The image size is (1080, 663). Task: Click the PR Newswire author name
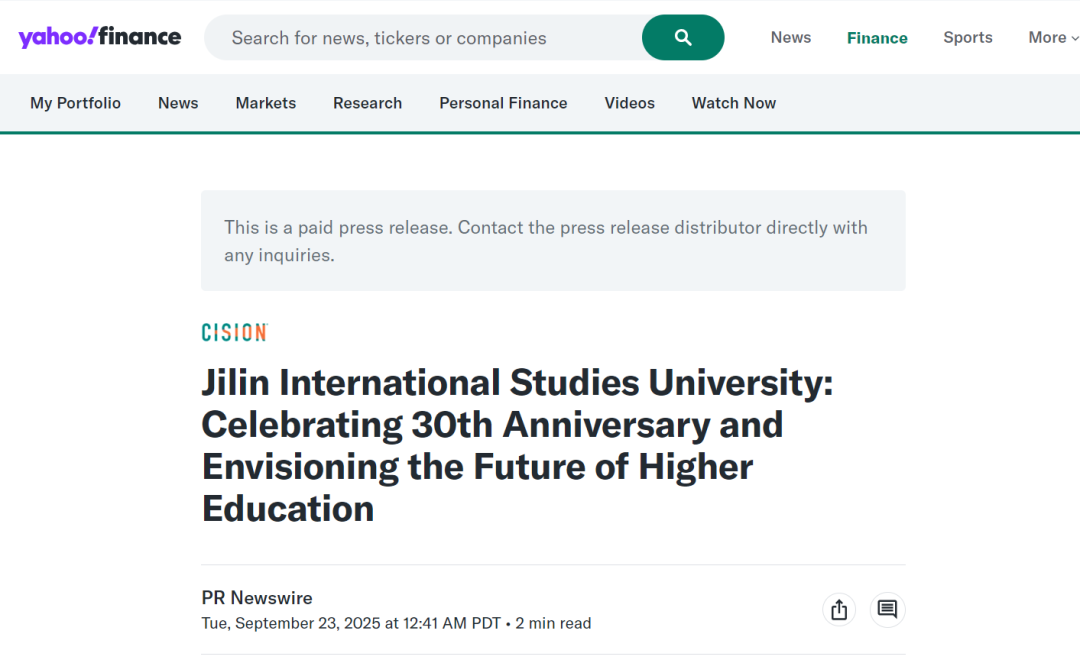point(257,598)
